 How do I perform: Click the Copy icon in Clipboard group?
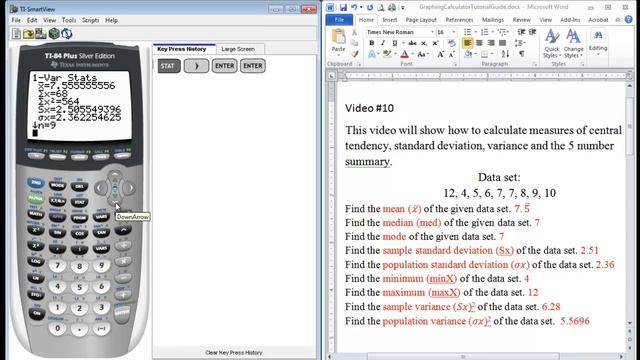coord(354,43)
